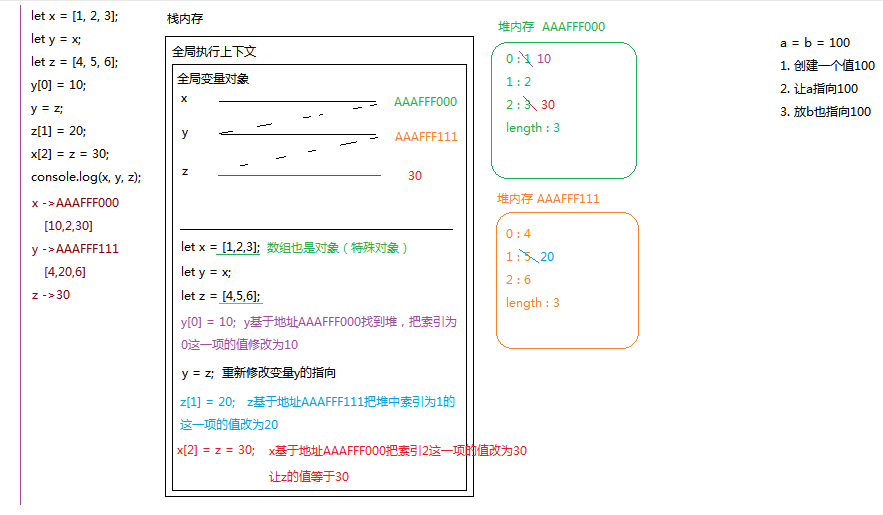Viewport: 883px width, 515px height.
Task: Click the blue text '这一项的值改为20'
Action: point(229,425)
